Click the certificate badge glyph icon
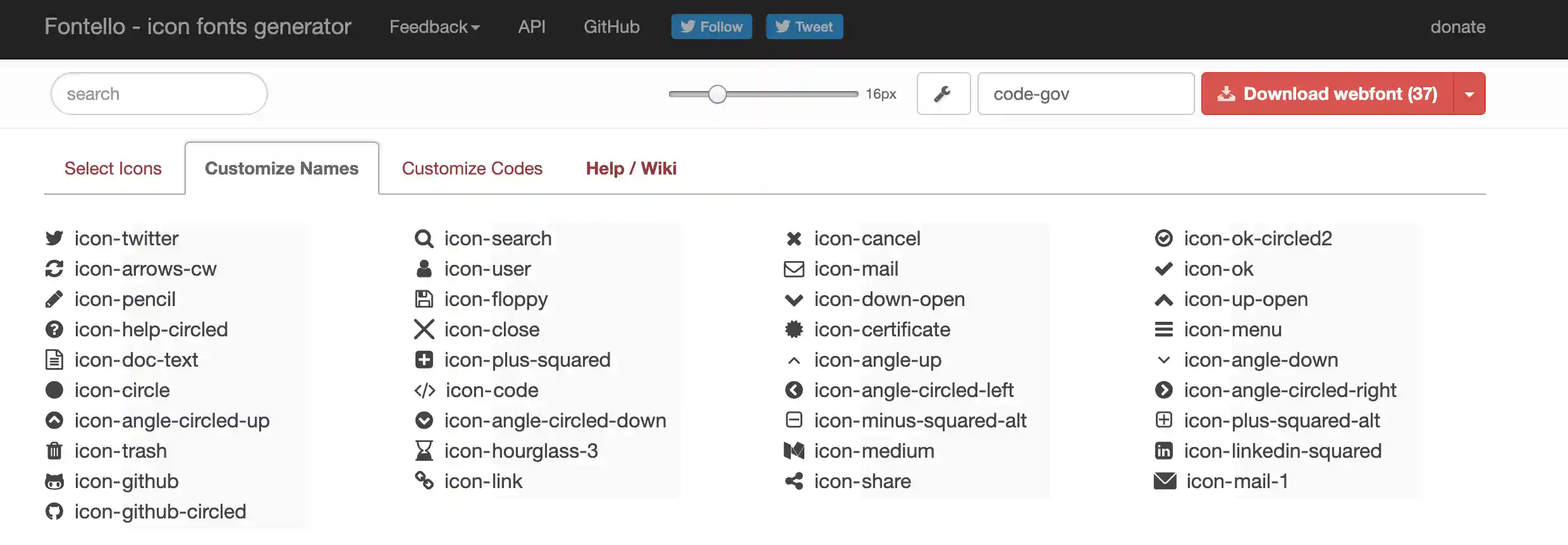1568x545 pixels. click(793, 329)
